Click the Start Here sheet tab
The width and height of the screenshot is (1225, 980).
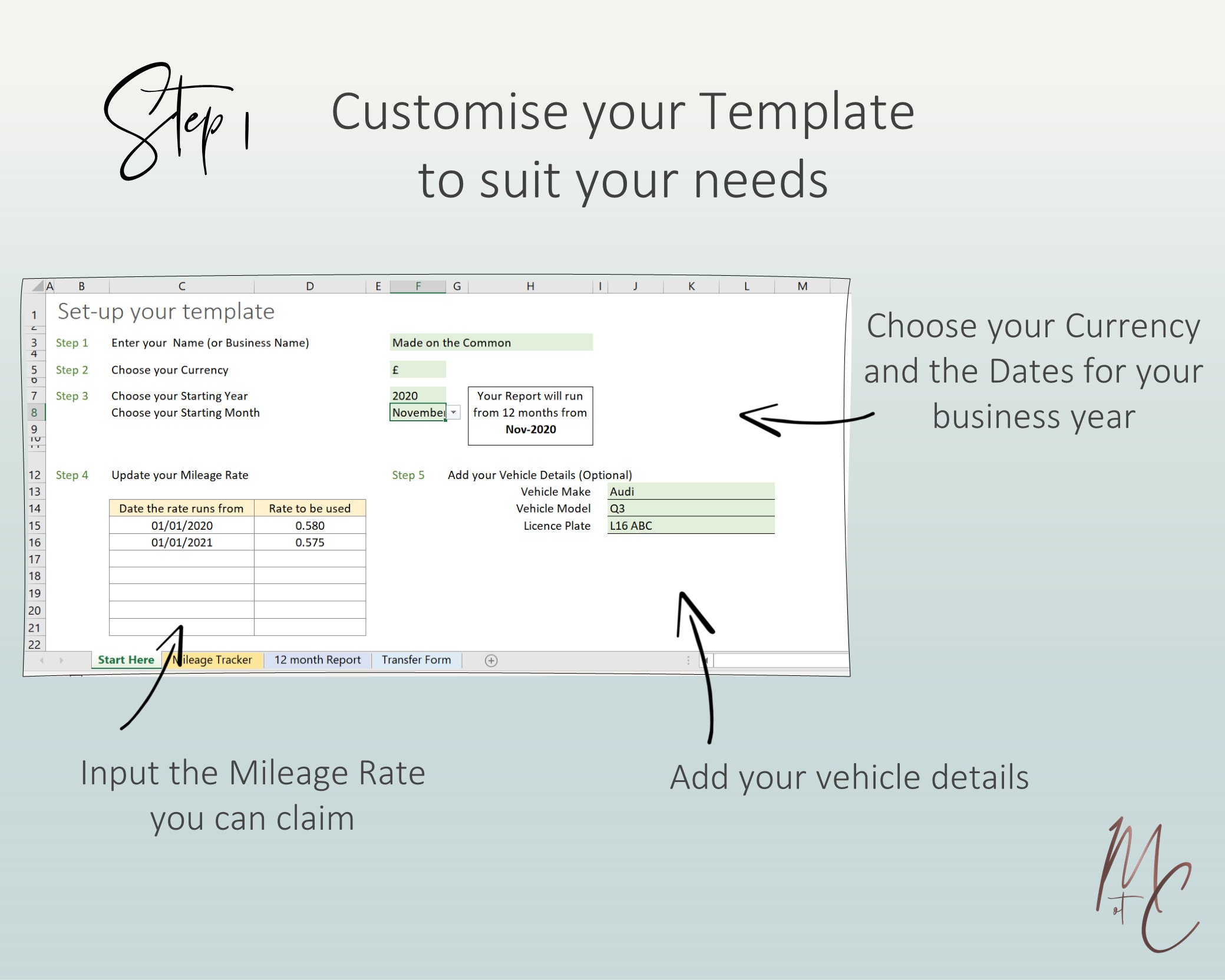[x=126, y=659]
